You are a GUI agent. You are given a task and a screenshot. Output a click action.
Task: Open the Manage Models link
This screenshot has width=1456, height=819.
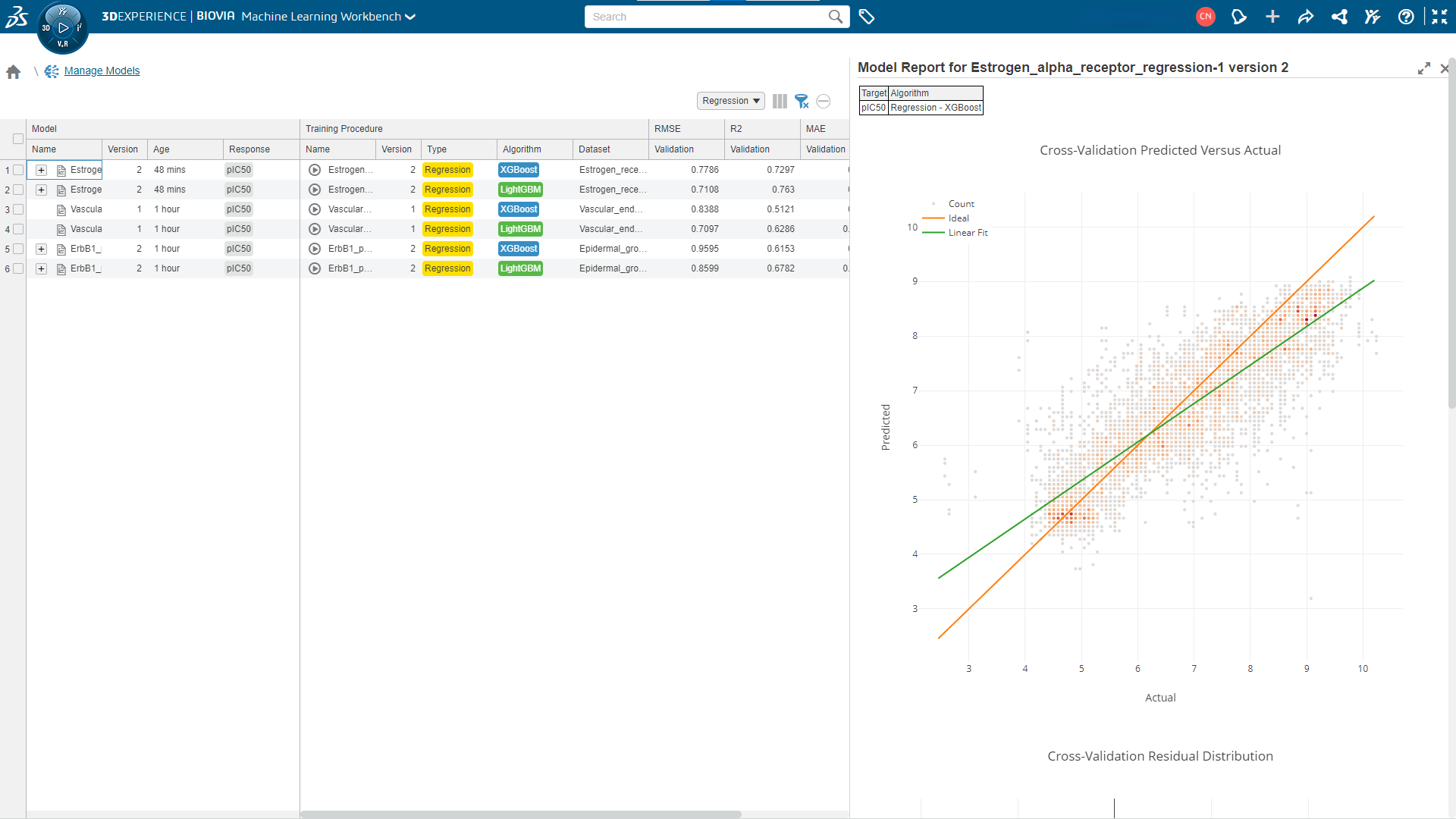pos(102,71)
